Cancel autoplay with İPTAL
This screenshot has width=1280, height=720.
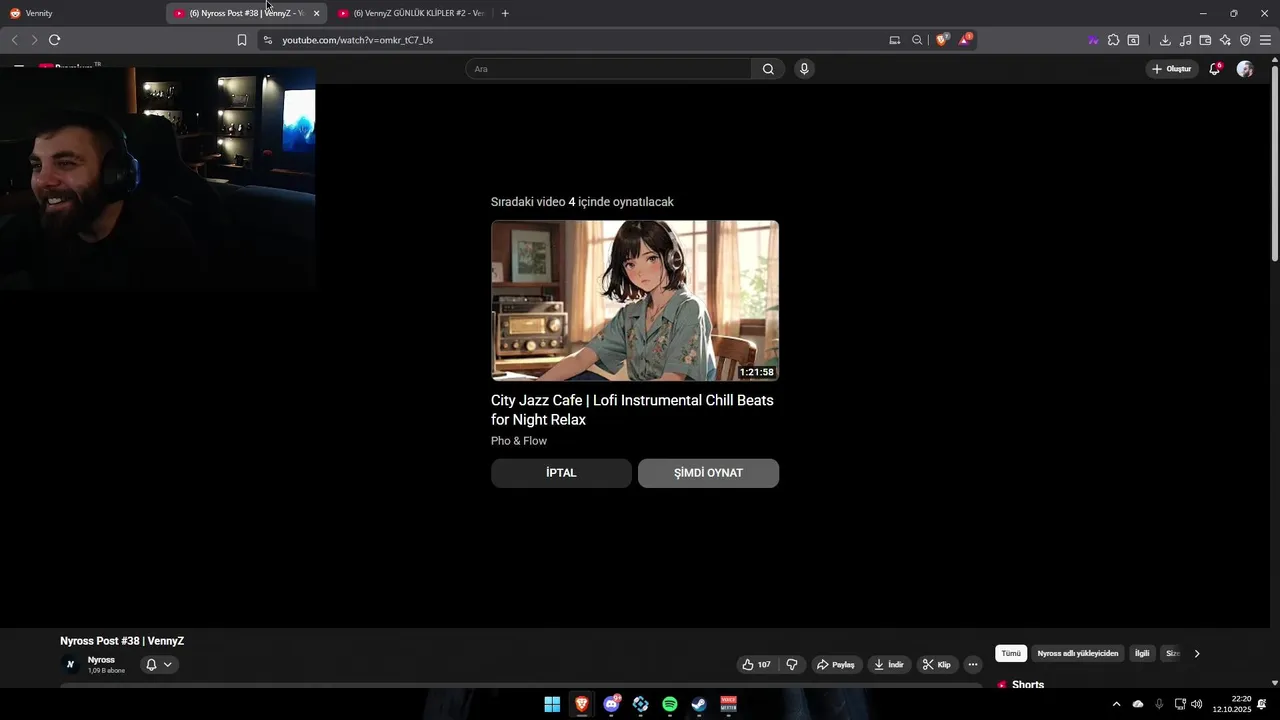coord(561,473)
